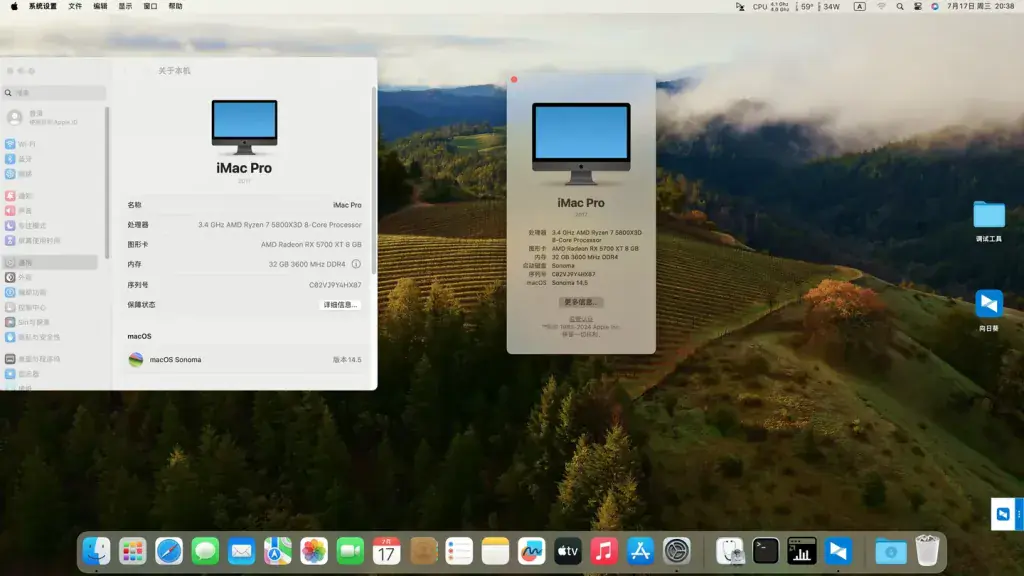The height and width of the screenshot is (576, 1024).
Task: Start FaceTime from the Dock
Action: (x=350, y=551)
